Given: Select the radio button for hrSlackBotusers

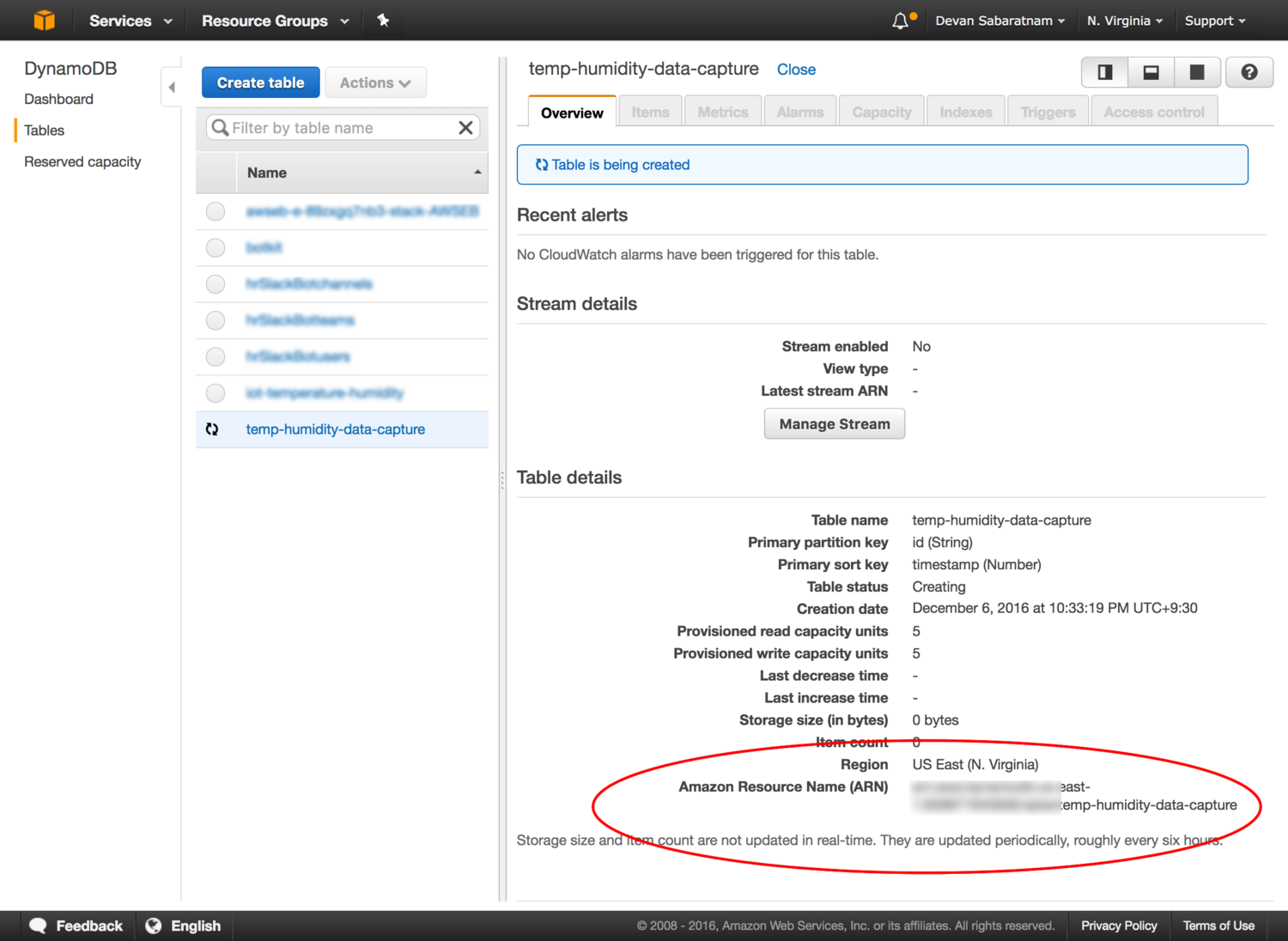Looking at the screenshot, I should 216,356.
